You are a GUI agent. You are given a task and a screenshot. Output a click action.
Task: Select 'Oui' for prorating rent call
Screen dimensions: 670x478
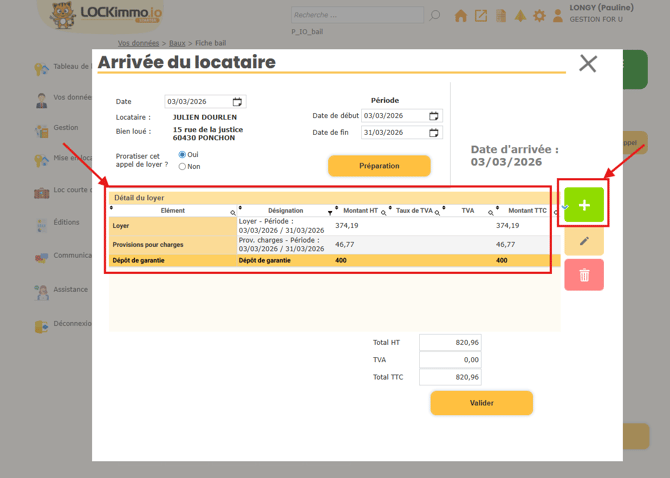coord(182,155)
